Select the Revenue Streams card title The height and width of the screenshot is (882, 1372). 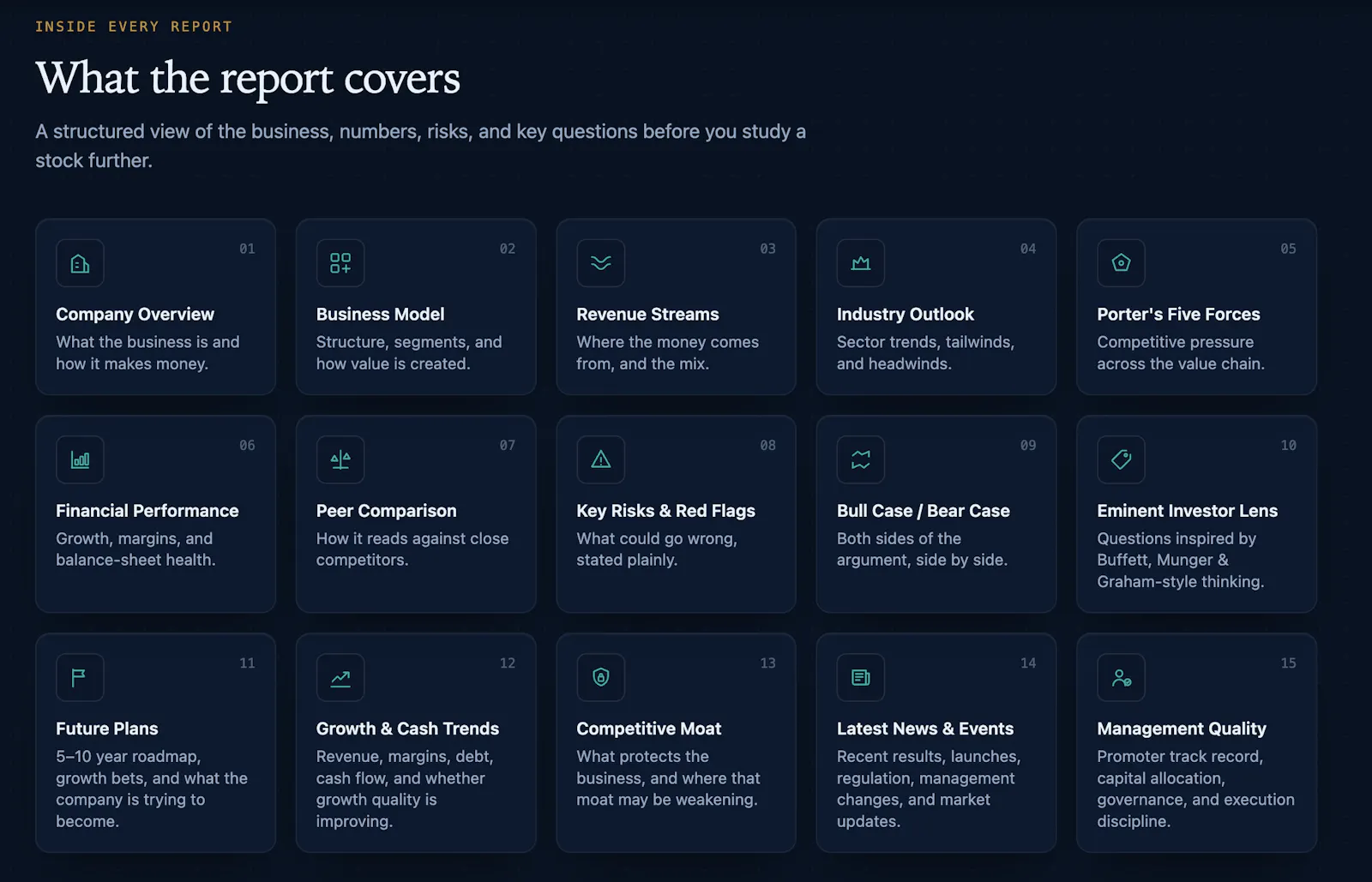point(648,315)
